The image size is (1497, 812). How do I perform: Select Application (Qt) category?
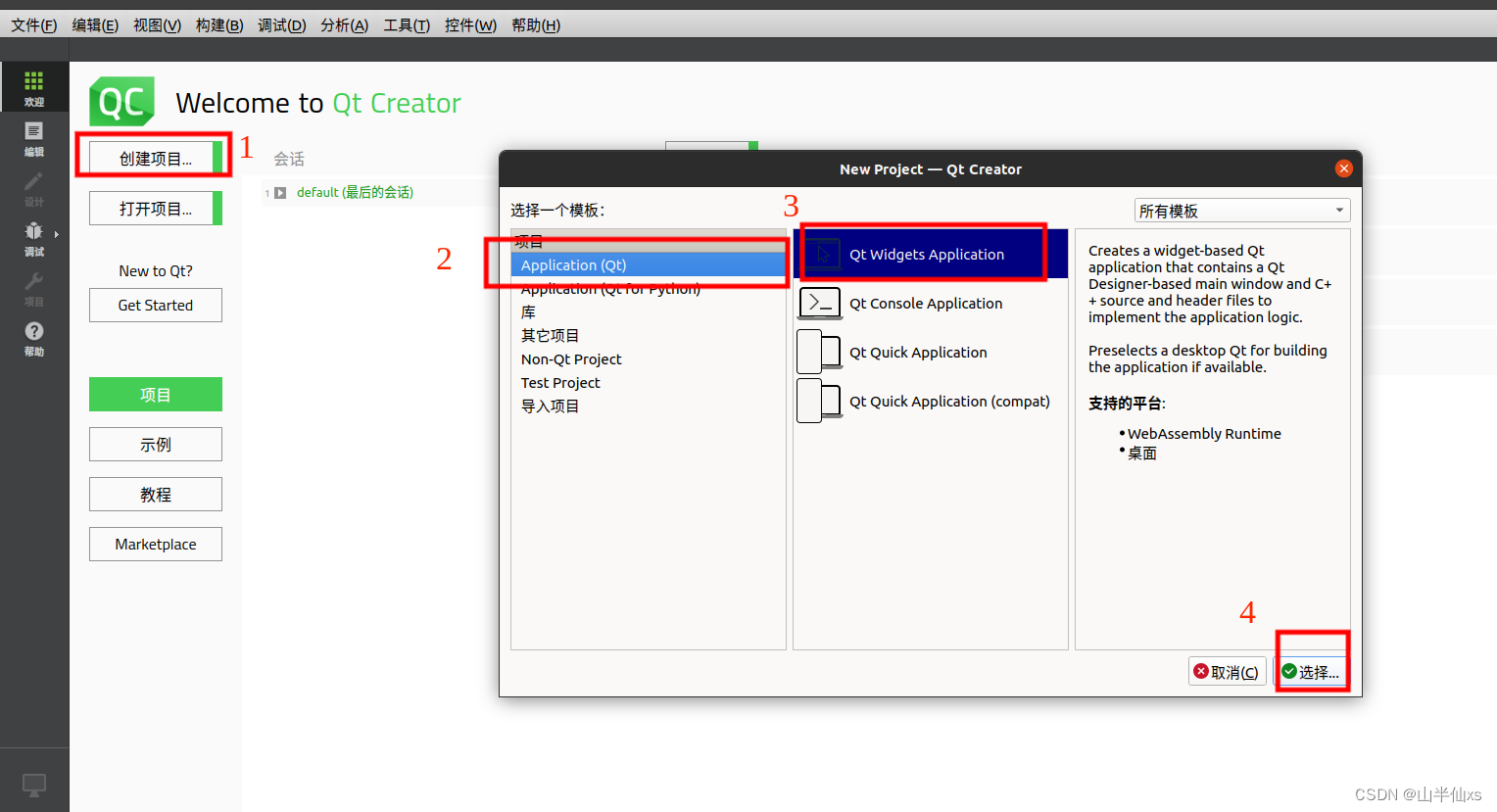click(649, 265)
